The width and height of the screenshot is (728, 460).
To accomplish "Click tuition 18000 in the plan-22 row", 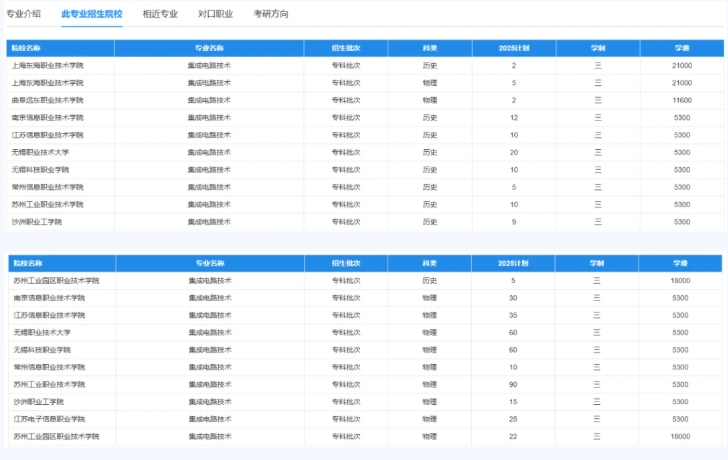I will [680, 436].
